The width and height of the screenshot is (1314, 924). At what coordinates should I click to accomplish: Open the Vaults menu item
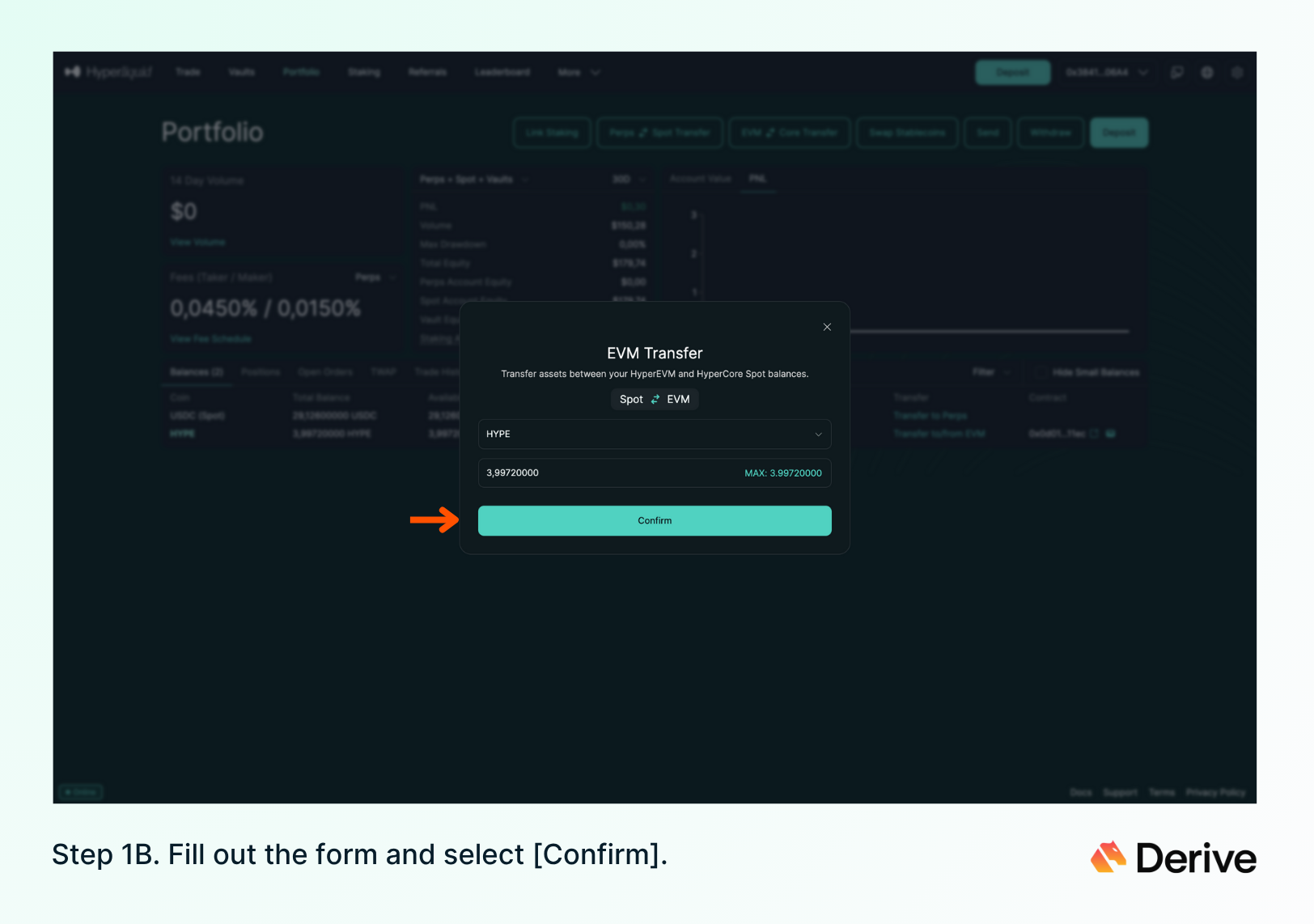[x=242, y=72]
